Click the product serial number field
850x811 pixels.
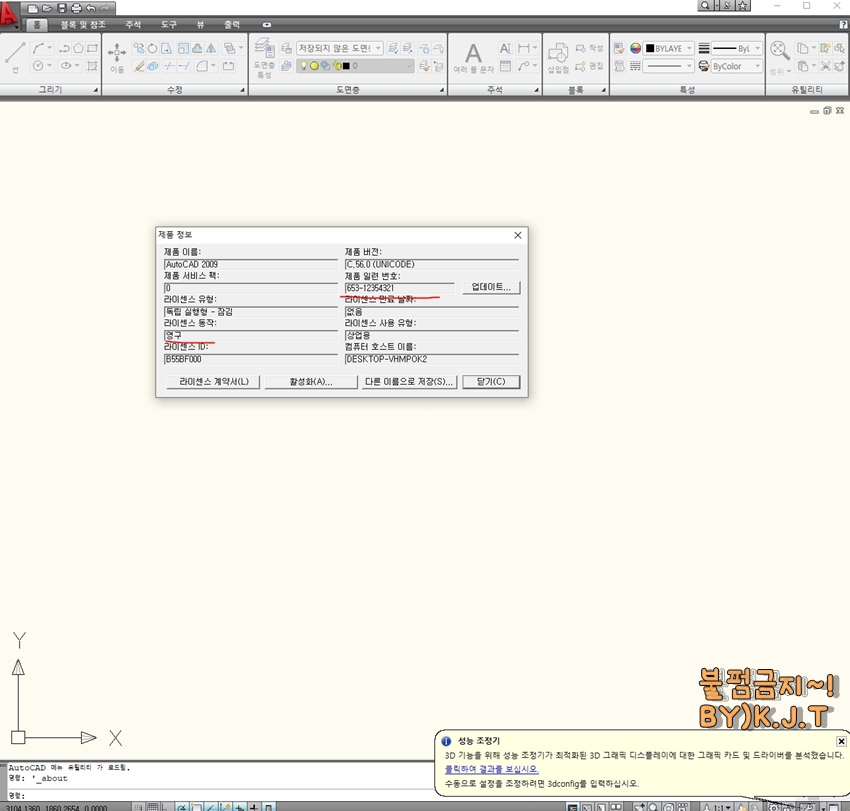(x=399, y=288)
